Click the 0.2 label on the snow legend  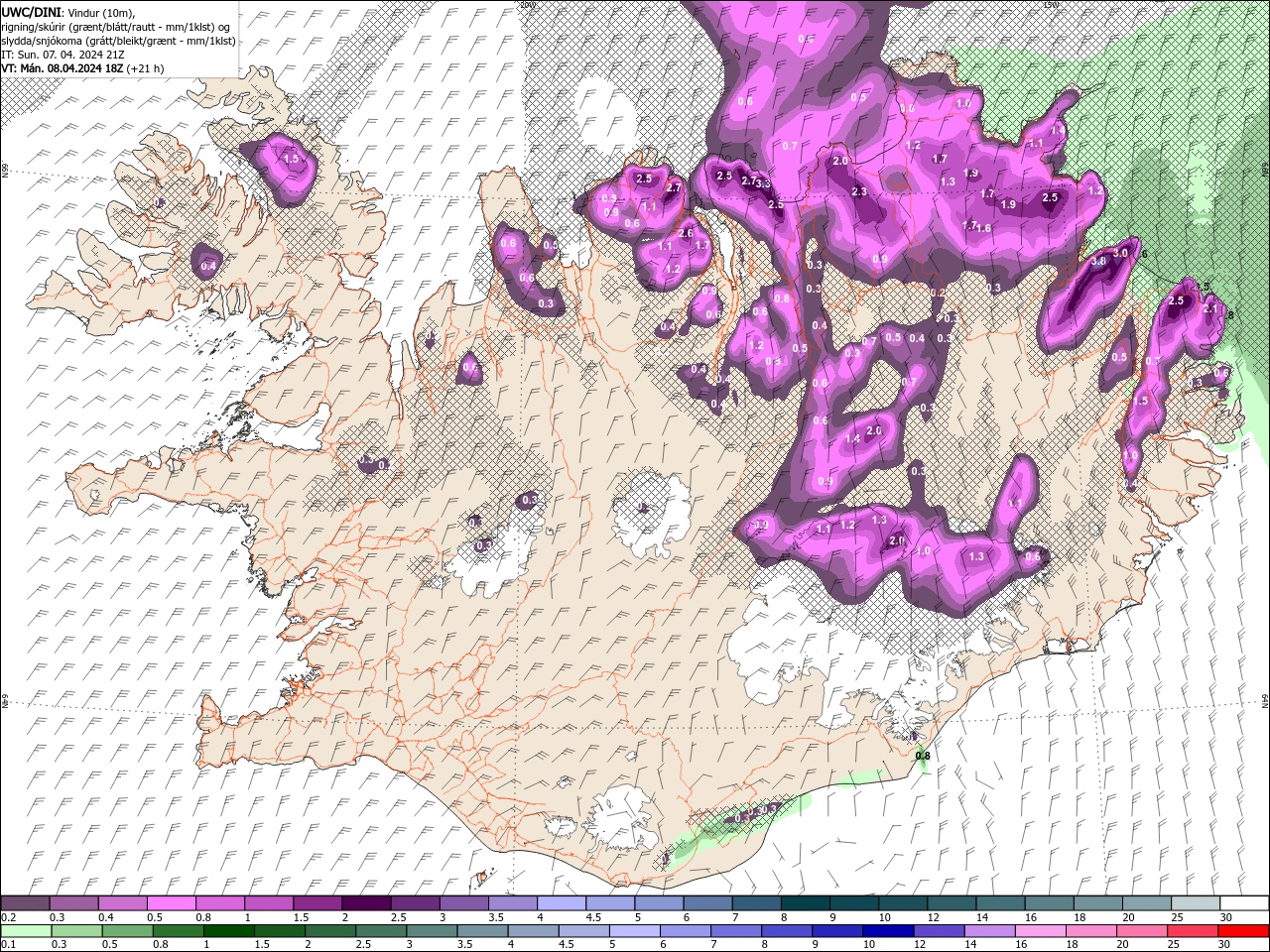[7, 917]
